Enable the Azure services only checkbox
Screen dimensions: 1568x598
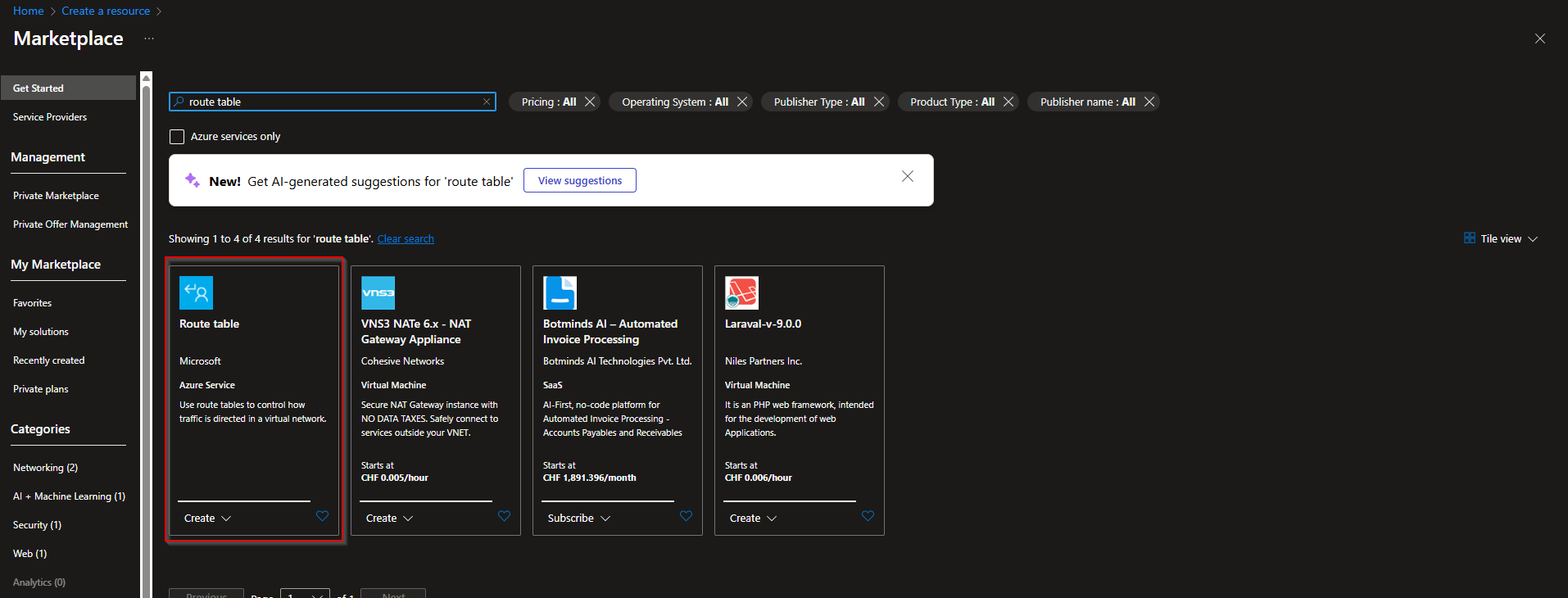click(177, 137)
